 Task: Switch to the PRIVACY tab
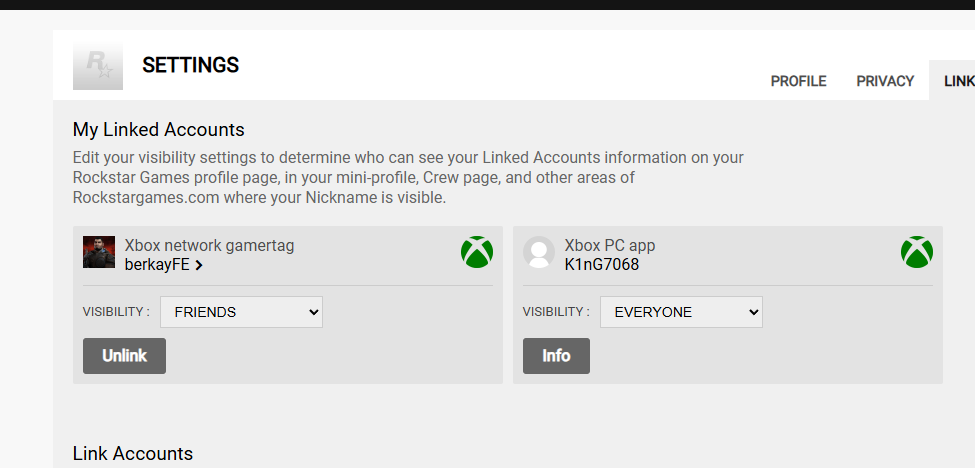885,81
